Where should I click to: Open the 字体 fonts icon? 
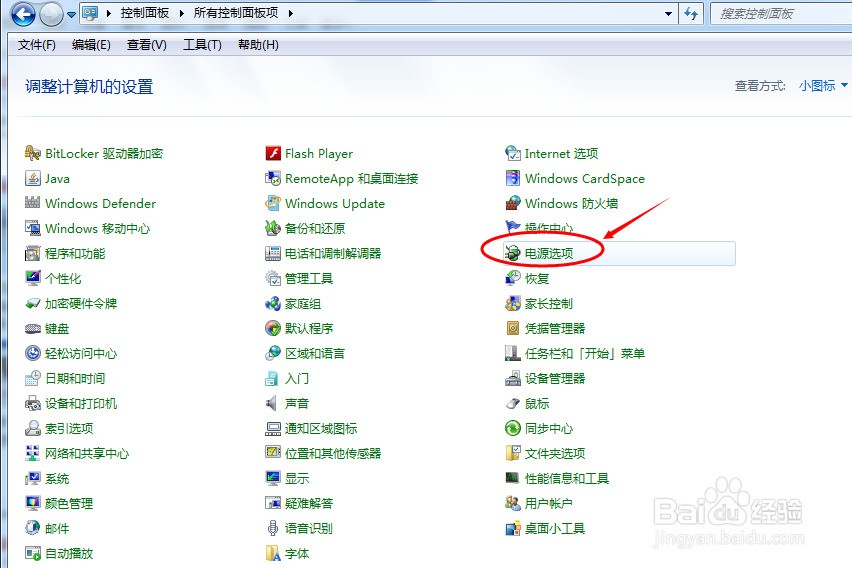273,553
